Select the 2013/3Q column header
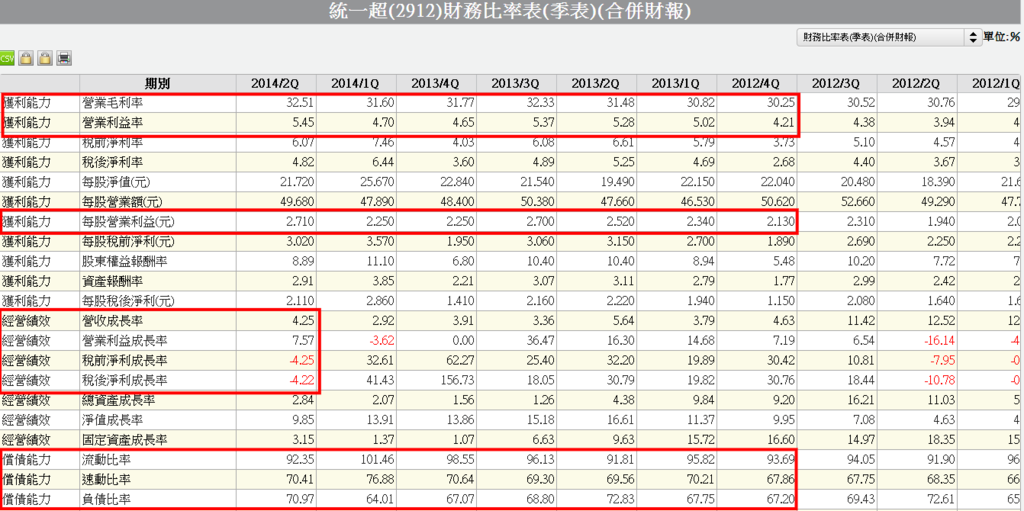Image resolution: width=1024 pixels, height=511 pixels. tap(516, 84)
